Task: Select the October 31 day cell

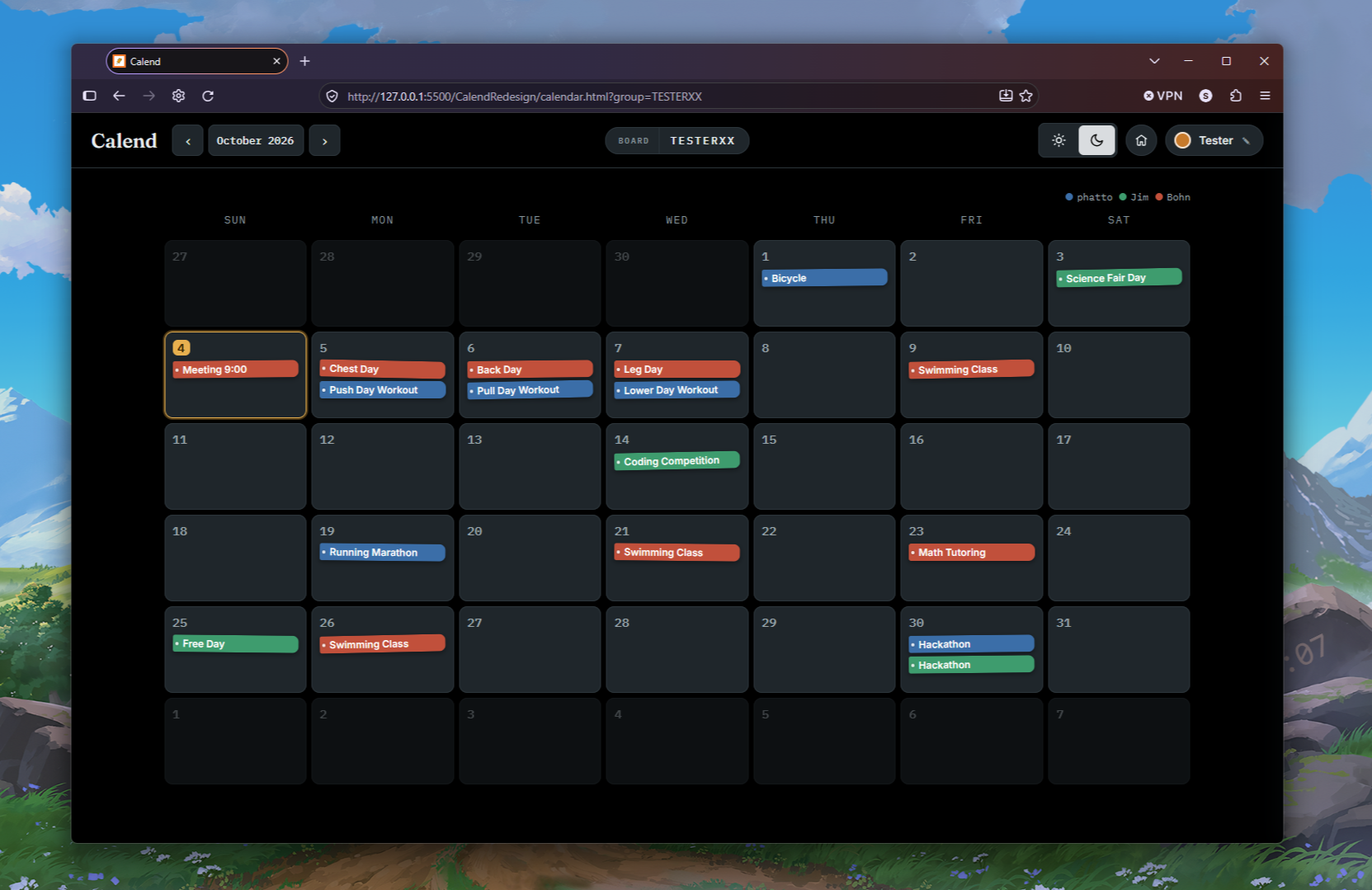Action: (x=1119, y=649)
